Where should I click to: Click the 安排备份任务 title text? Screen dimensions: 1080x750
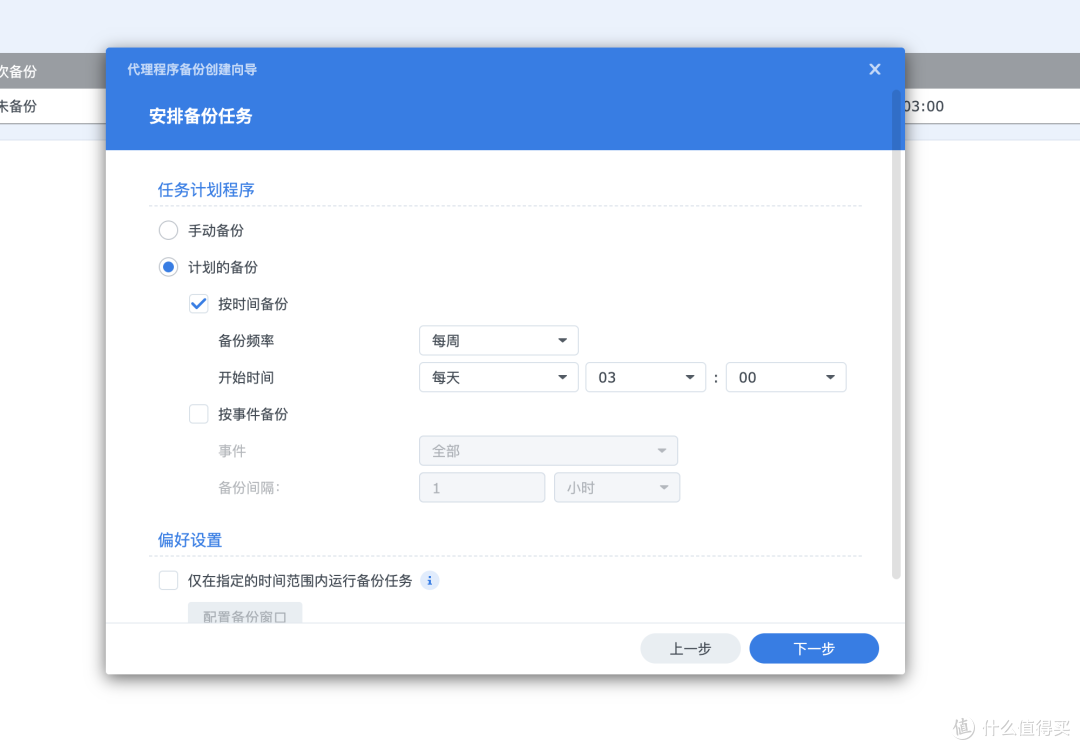[x=200, y=116]
